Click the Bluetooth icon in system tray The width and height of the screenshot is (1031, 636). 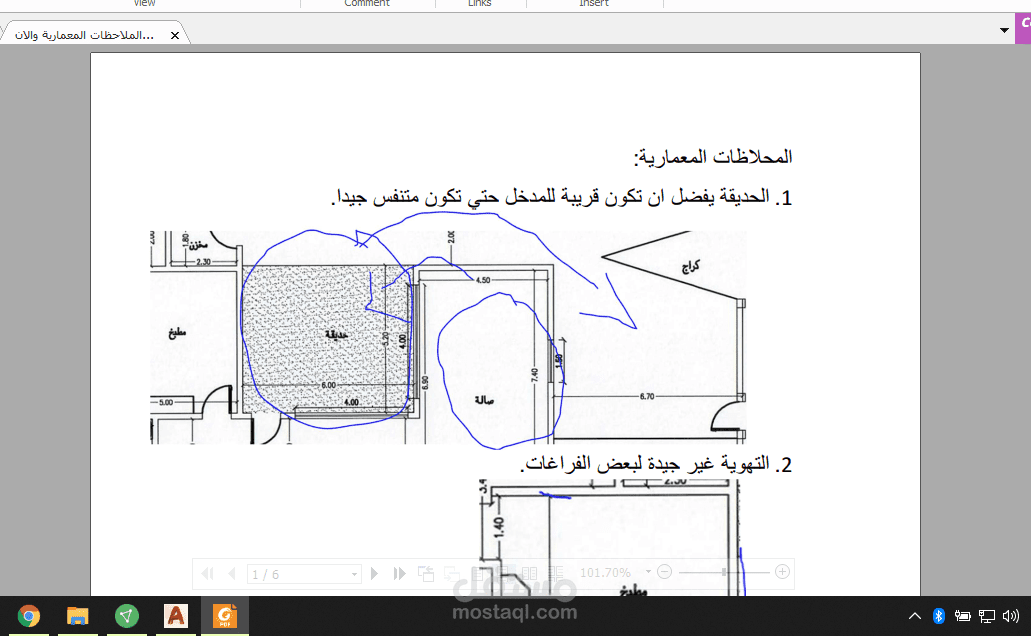tap(938, 617)
